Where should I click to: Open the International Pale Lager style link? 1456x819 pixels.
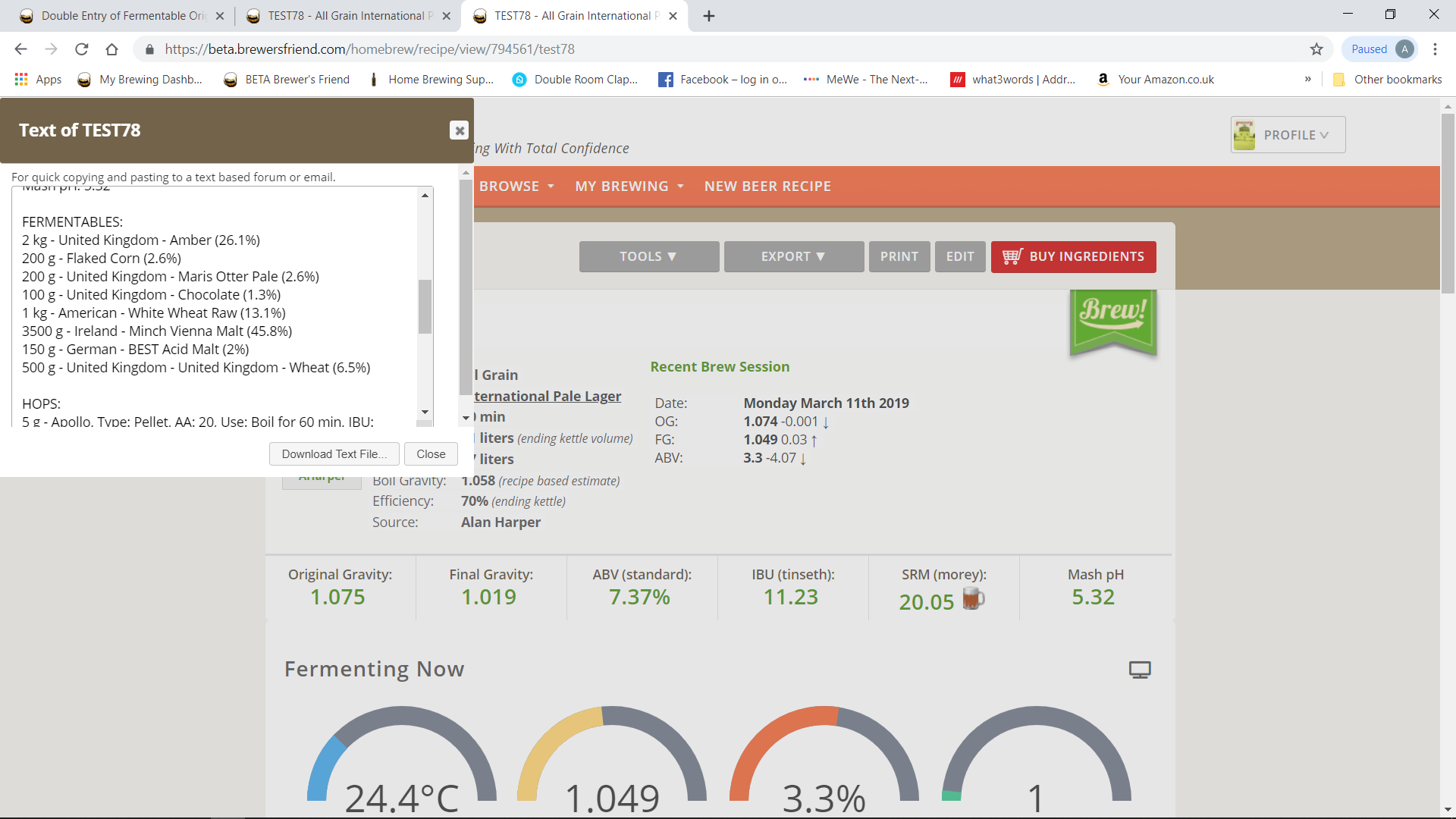pyautogui.click(x=548, y=396)
